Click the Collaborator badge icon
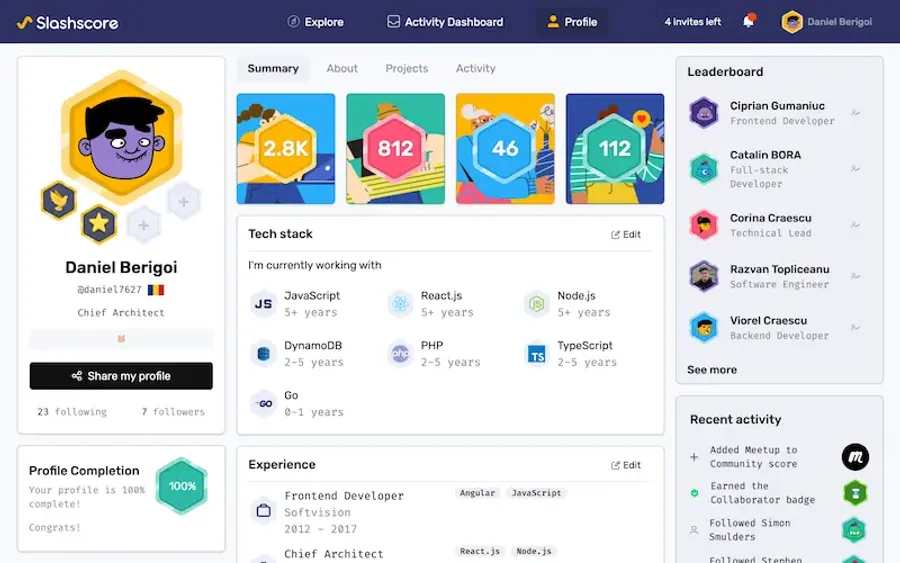This screenshot has height=563, width=900. click(x=855, y=493)
